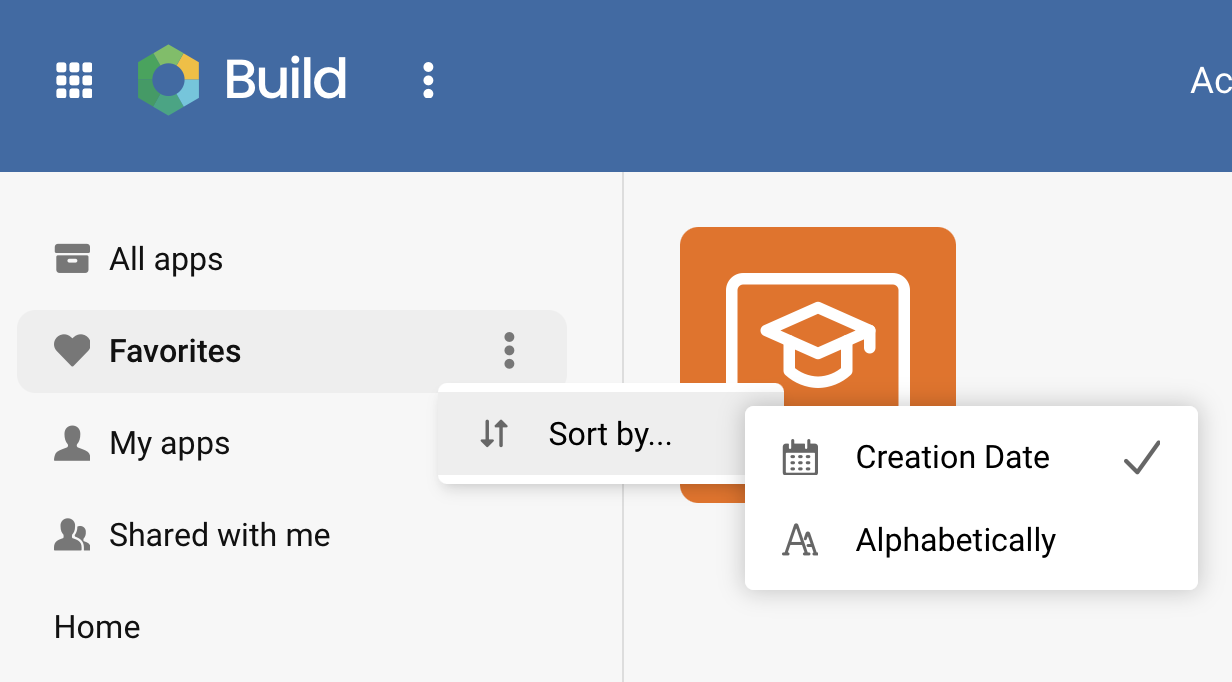The image size is (1232, 682).
Task: Open the app launcher grid icon
Action: click(74, 80)
